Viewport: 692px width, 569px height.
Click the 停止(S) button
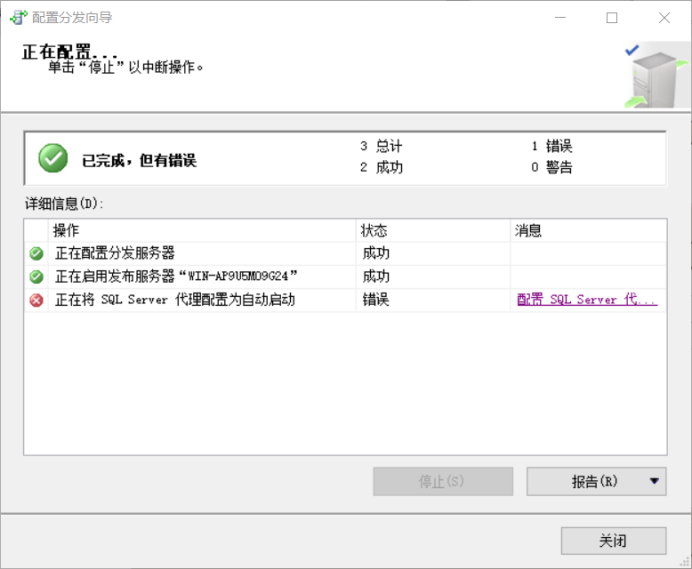pyautogui.click(x=442, y=481)
